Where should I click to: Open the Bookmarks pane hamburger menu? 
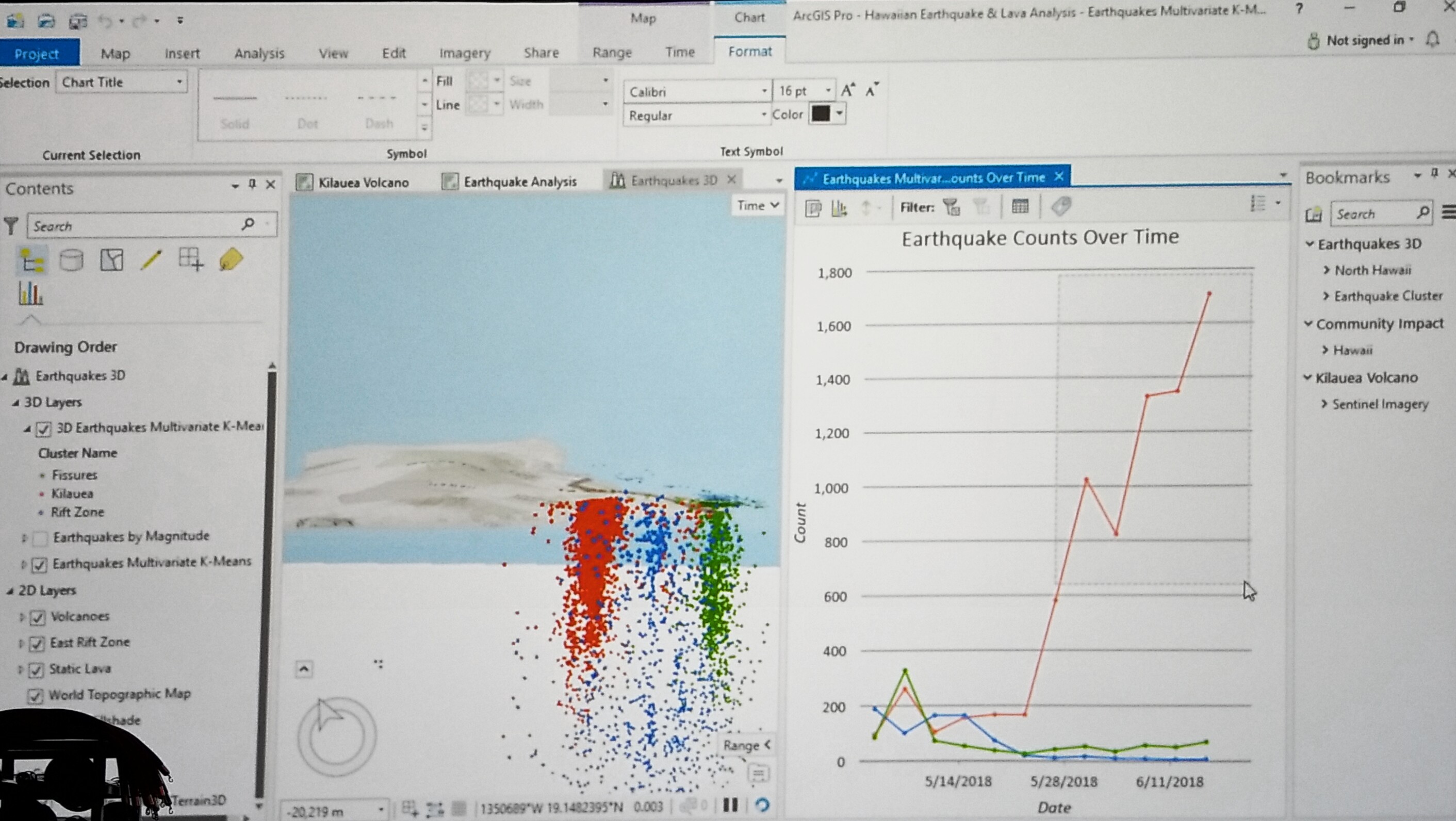1449,212
